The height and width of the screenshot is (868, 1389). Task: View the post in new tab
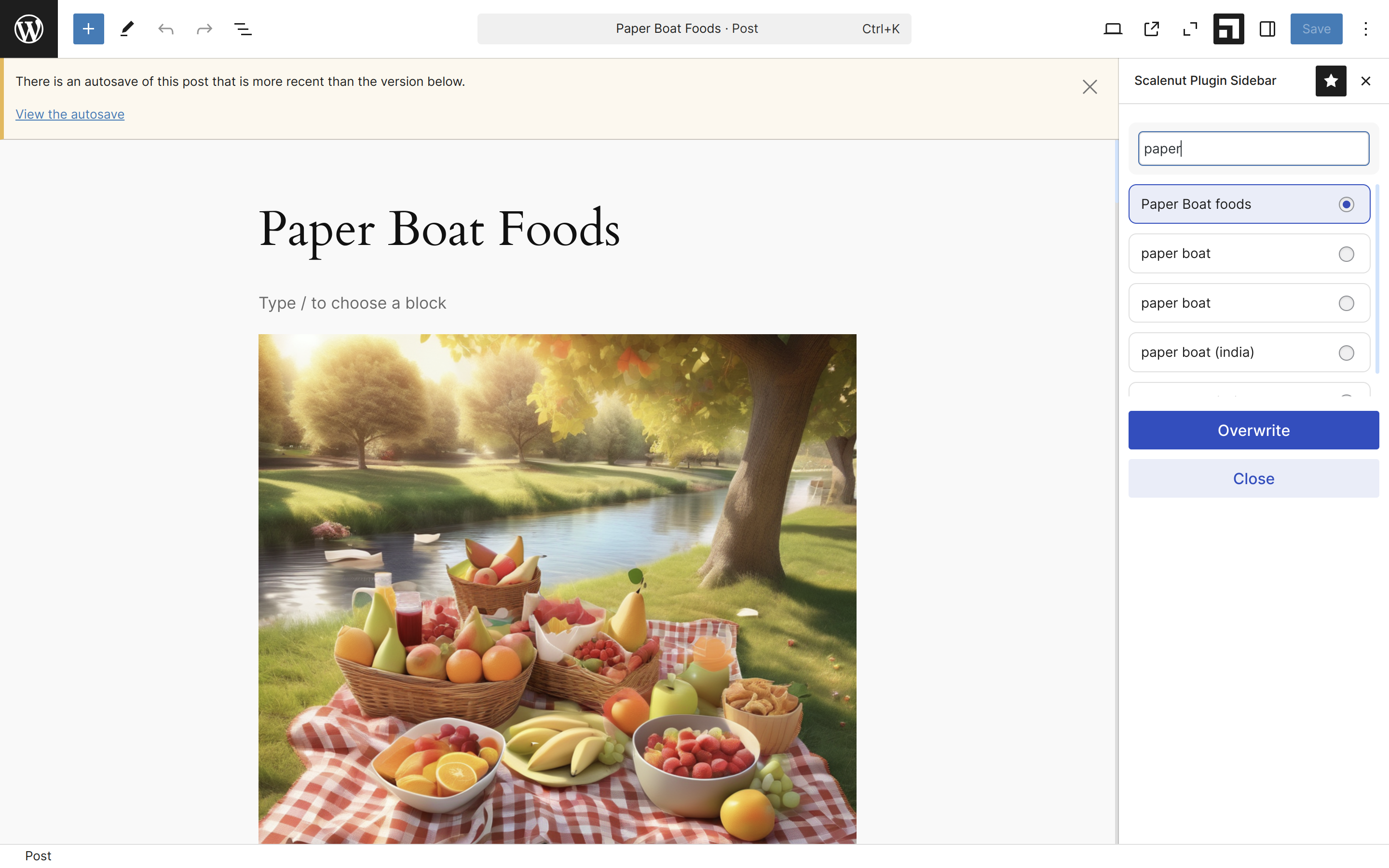tap(1151, 29)
